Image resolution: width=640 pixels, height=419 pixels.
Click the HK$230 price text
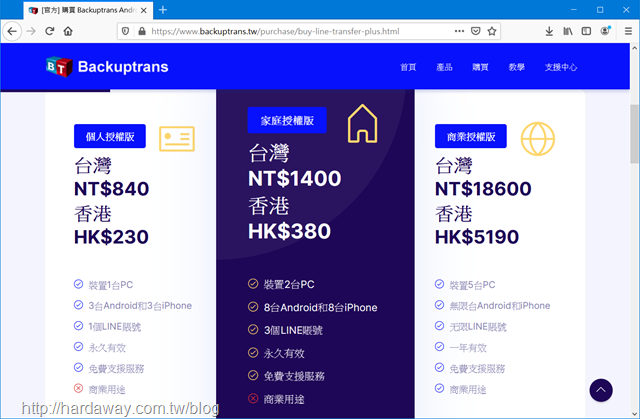[111, 237]
